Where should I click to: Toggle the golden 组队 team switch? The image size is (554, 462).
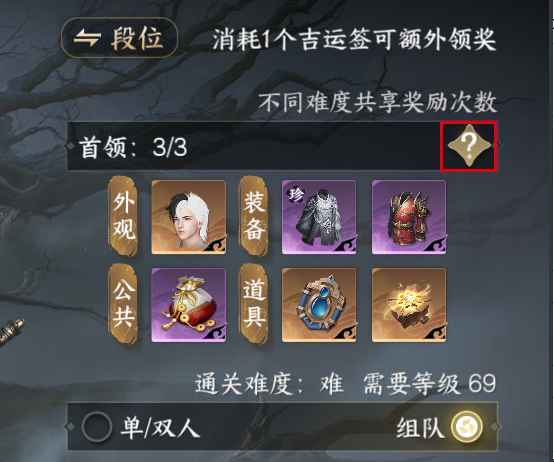tap(467, 427)
